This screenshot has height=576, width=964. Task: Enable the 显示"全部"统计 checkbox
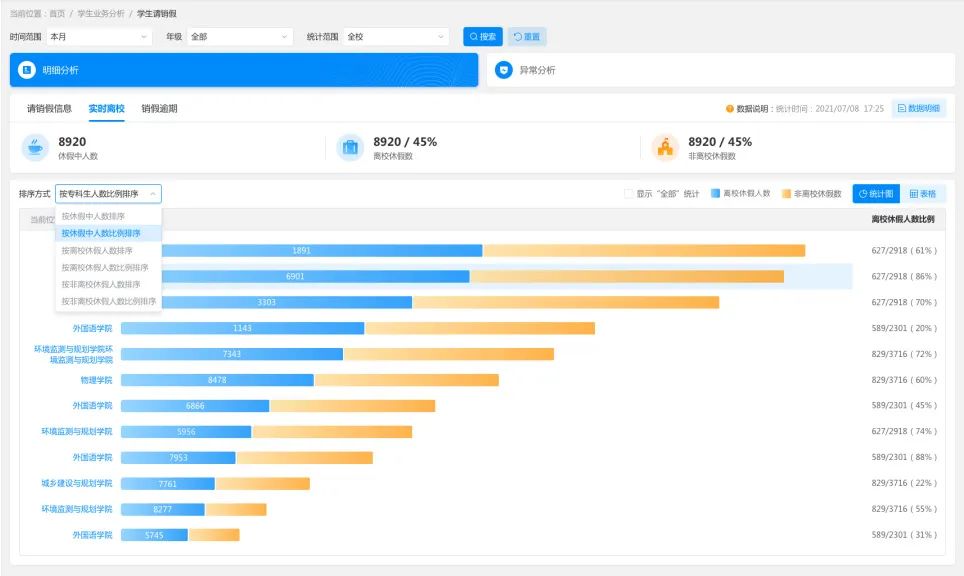pos(629,194)
